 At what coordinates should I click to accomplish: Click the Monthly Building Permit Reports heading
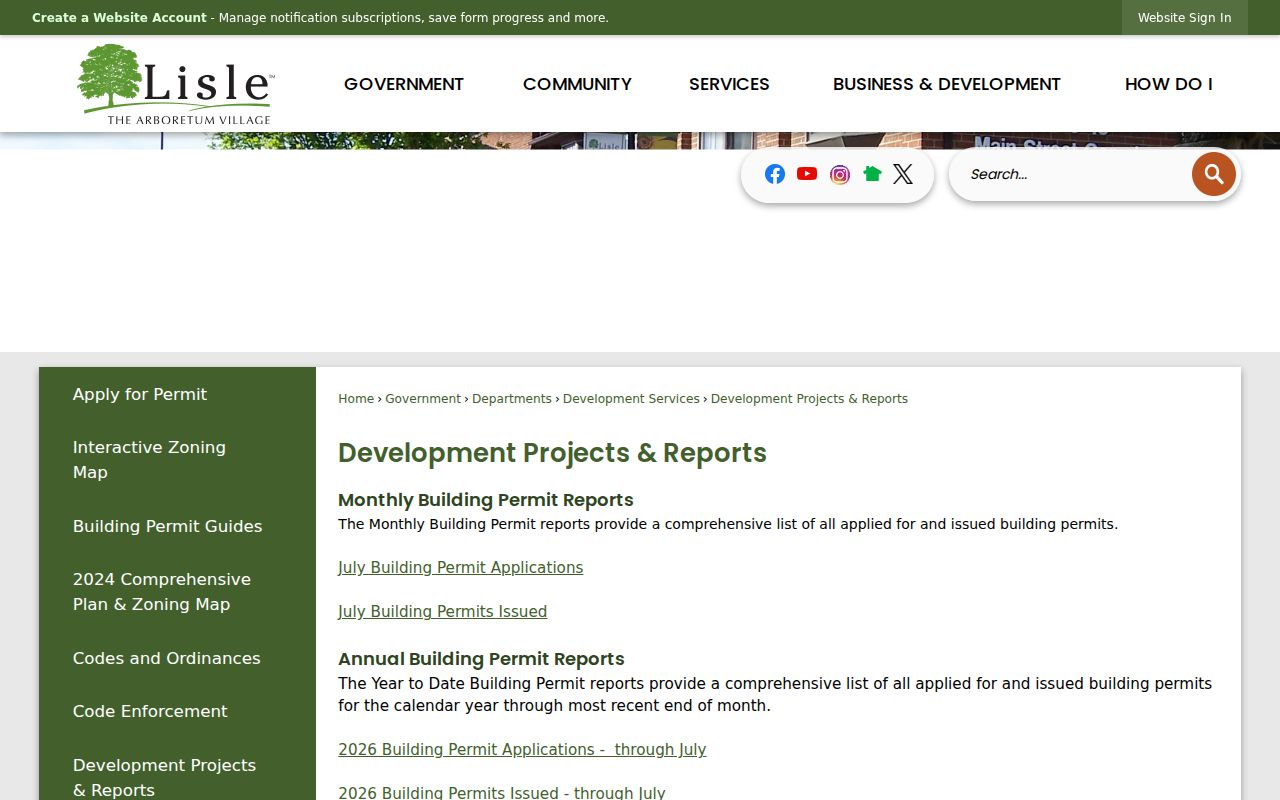pyautogui.click(x=486, y=500)
